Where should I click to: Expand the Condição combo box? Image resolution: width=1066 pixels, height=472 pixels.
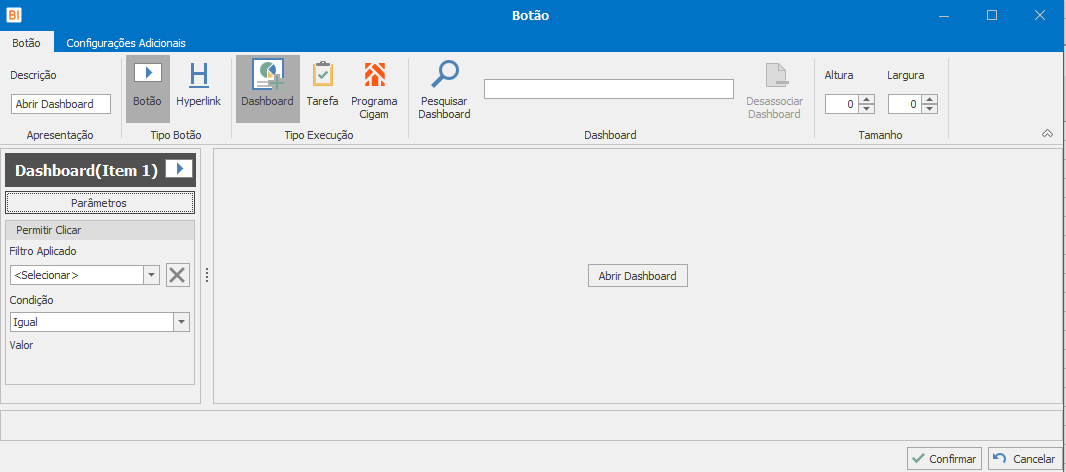tap(181, 322)
